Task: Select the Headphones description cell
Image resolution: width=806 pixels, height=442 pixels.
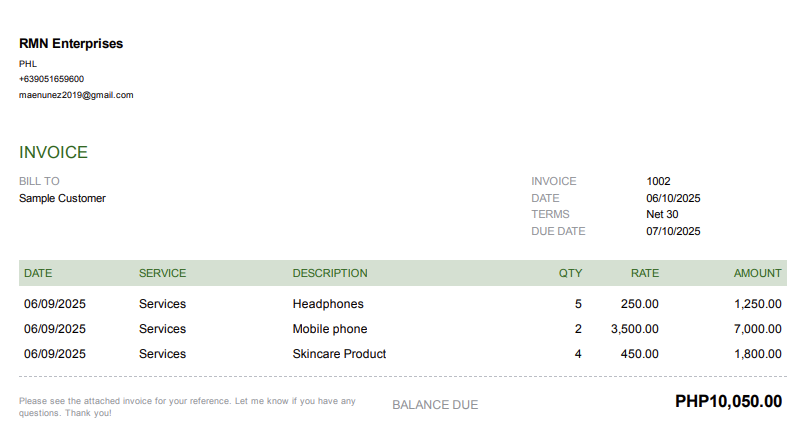Action: tap(328, 304)
